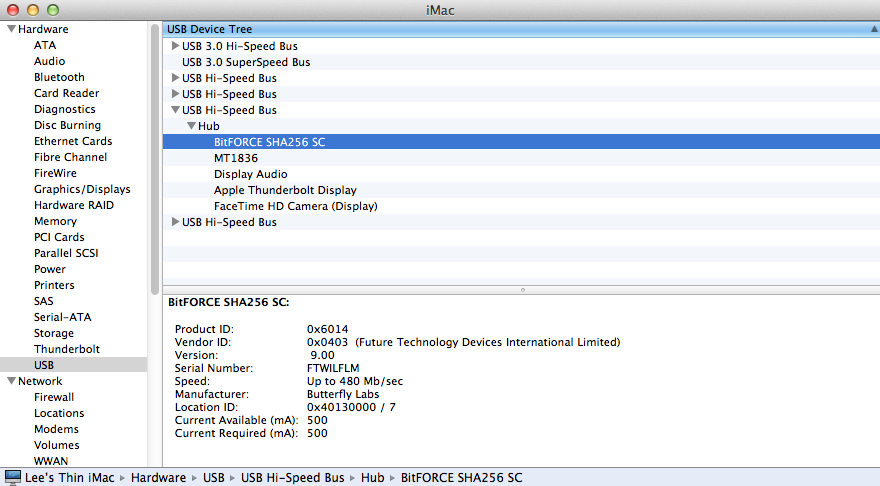The image size is (880, 486).
Task: Select Apple Thunderbolt Display in device tree
Action: [x=285, y=190]
